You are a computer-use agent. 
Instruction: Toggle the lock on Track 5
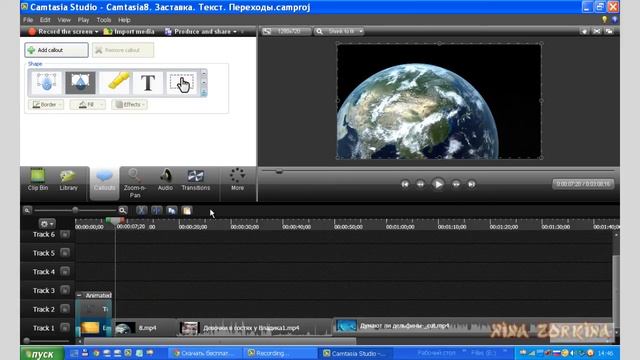[x=64, y=253]
